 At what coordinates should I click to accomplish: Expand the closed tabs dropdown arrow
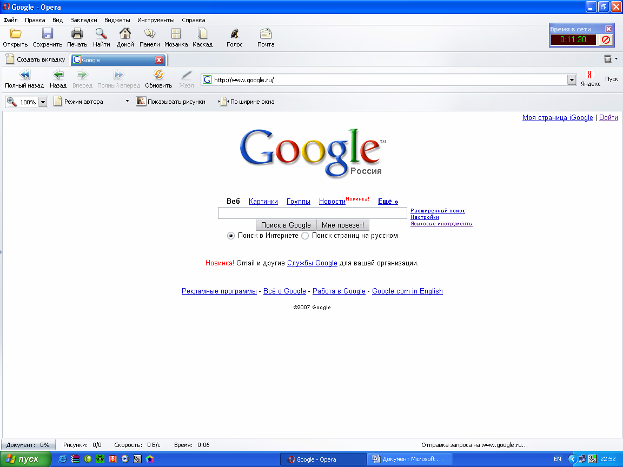click(616, 59)
